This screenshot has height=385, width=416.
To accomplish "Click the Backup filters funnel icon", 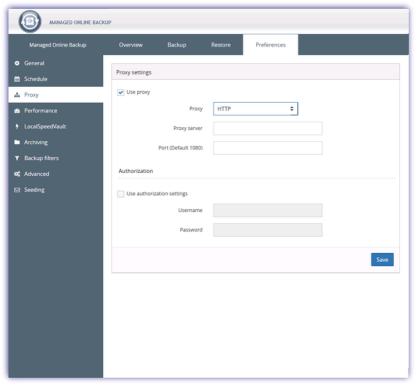I will click(x=17, y=158).
